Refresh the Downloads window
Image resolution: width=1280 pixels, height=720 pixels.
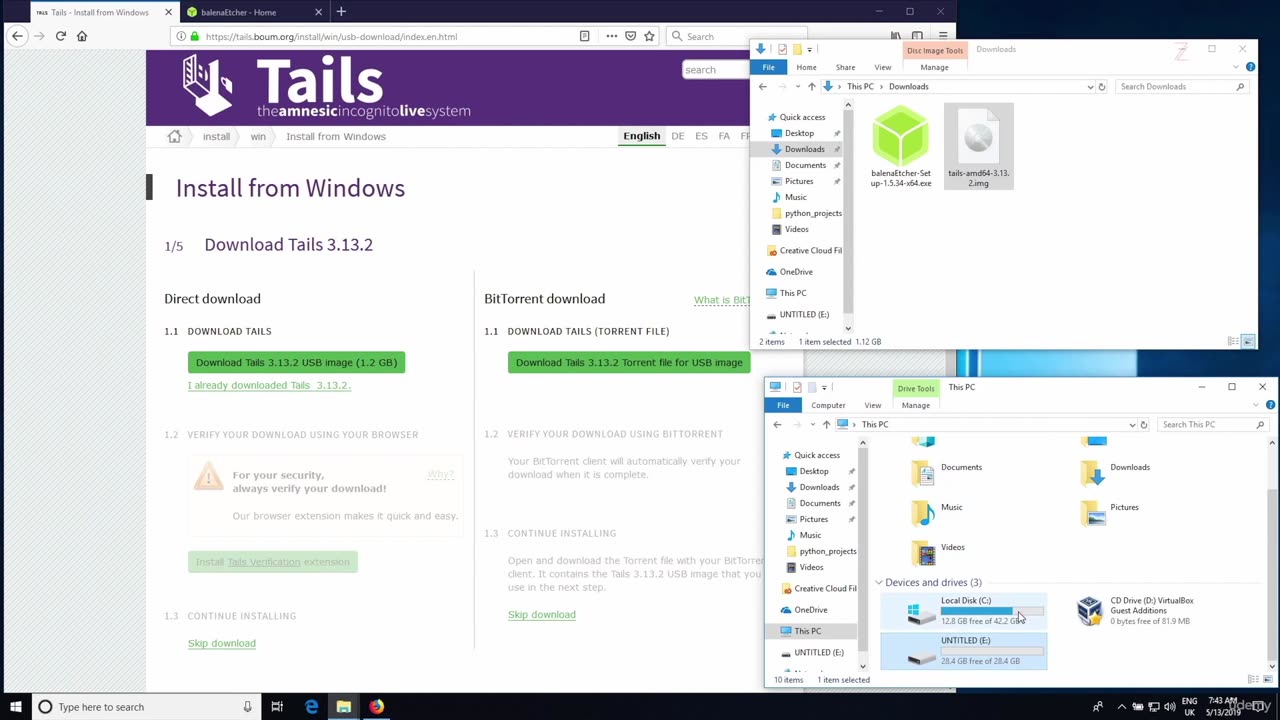[x=1101, y=86]
